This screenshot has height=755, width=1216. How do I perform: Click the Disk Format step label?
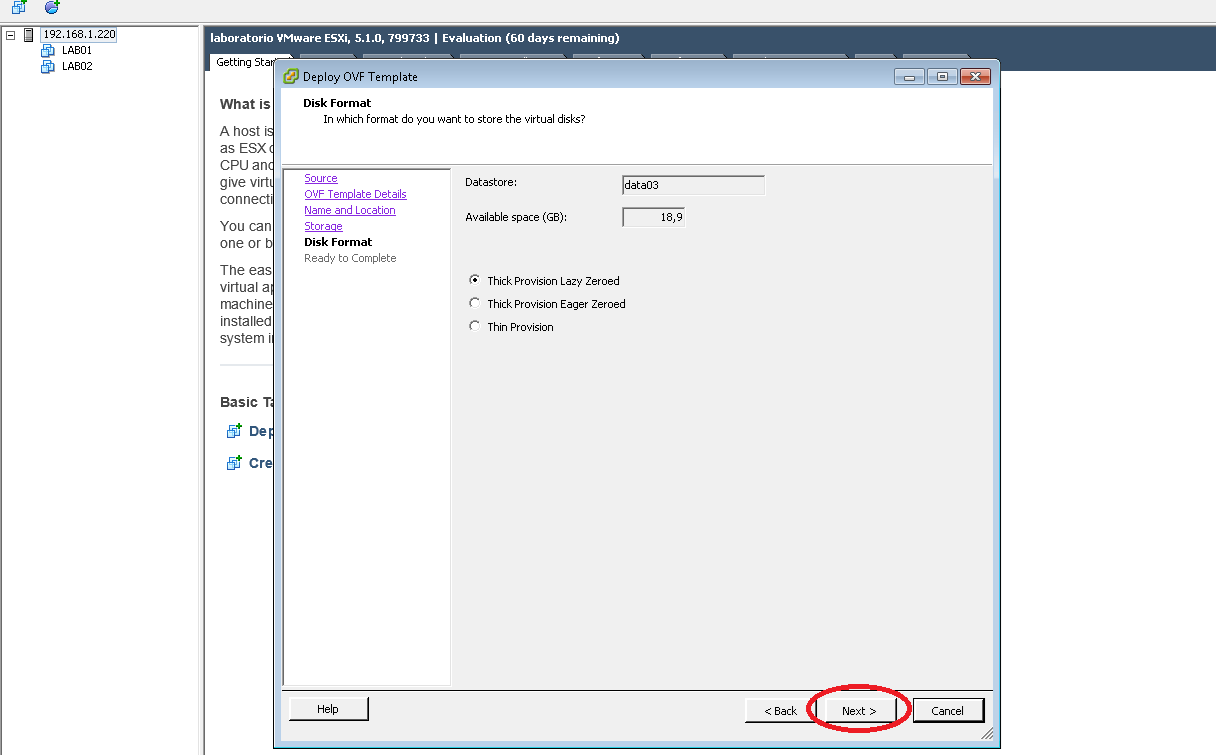(338, 242)
